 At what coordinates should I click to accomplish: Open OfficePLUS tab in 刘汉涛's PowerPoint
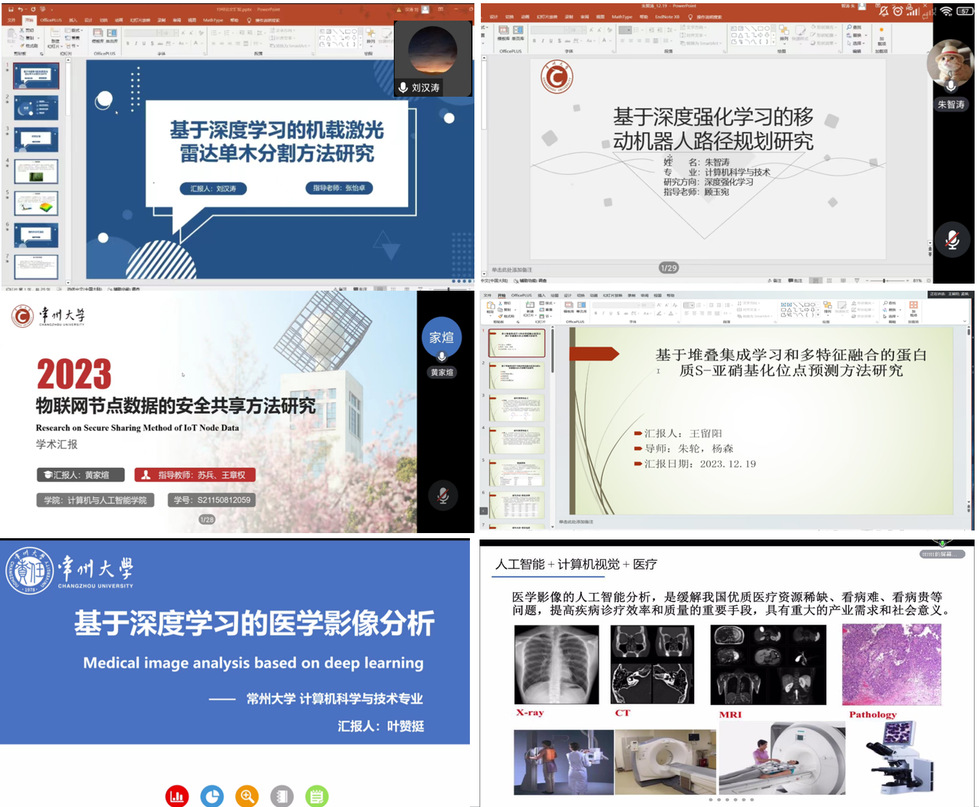pos(49,20)
